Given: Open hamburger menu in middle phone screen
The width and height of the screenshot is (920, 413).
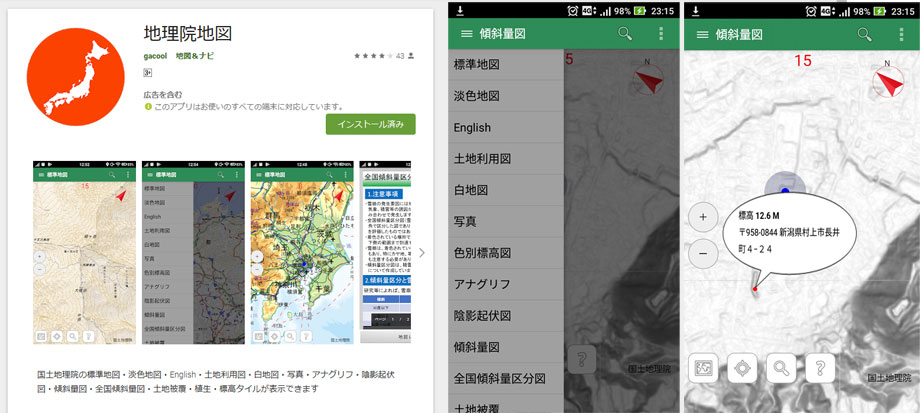Looking at the screenshot, I should pyautogui.click(x=466, y=34).
